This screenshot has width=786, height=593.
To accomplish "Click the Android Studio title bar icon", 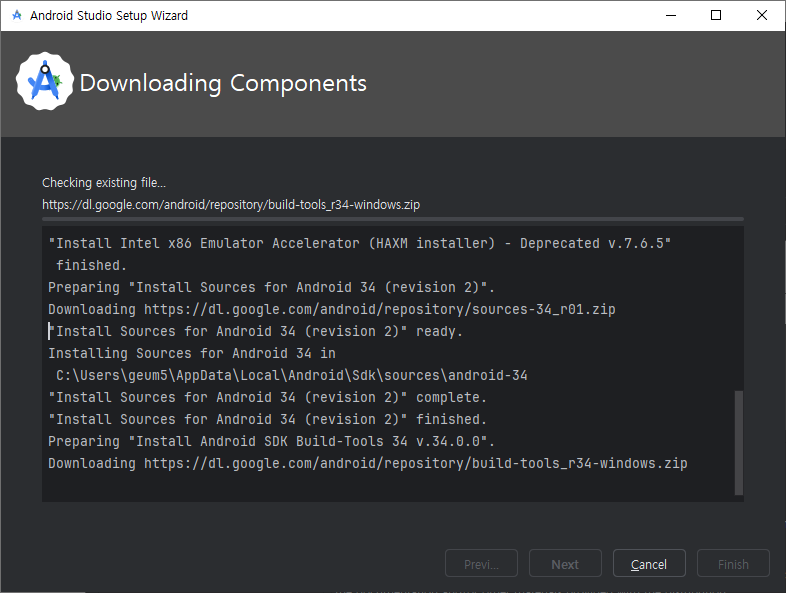I will 17,15.
